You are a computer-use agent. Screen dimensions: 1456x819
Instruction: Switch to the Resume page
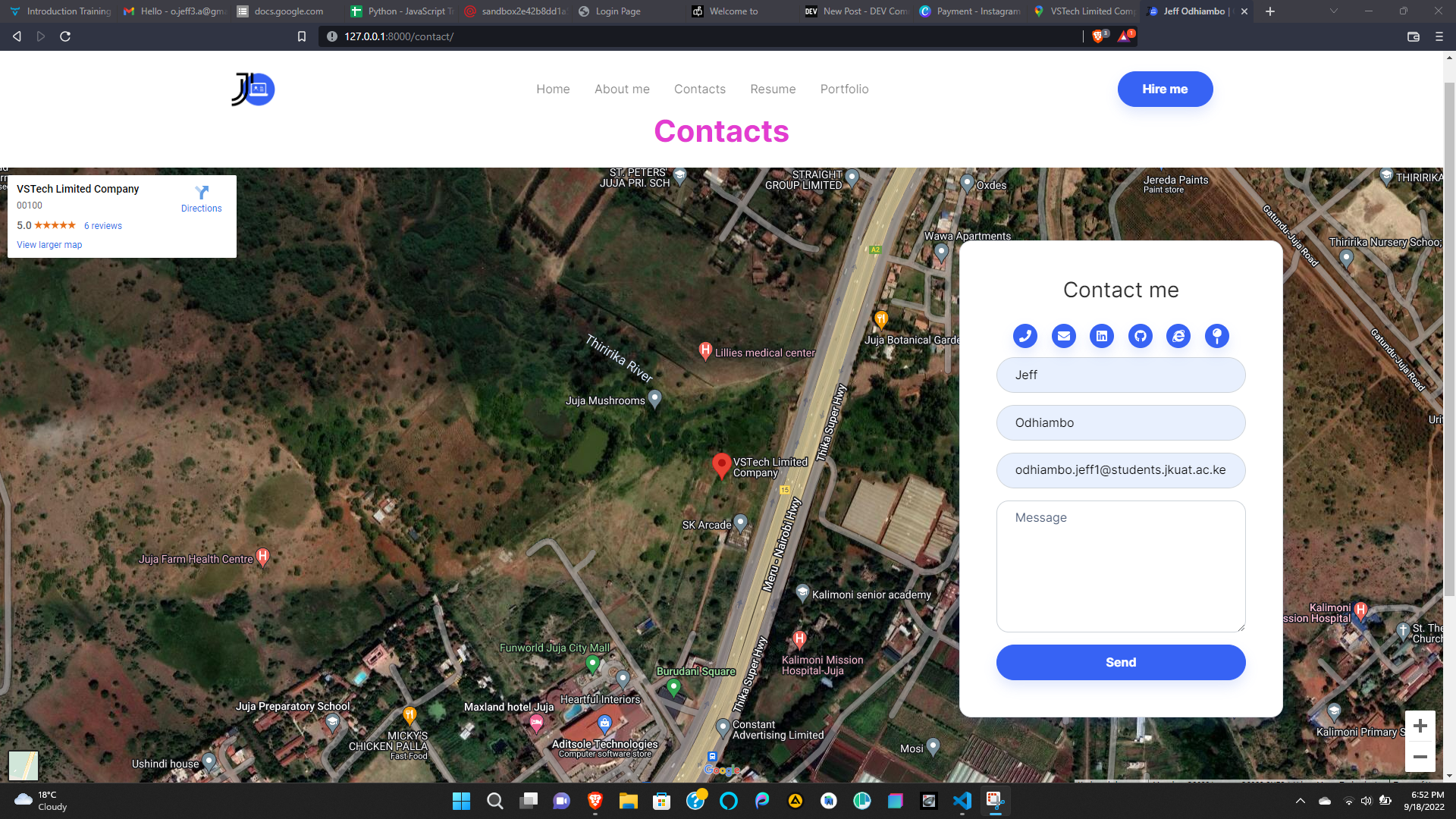(x=772, y=89)
